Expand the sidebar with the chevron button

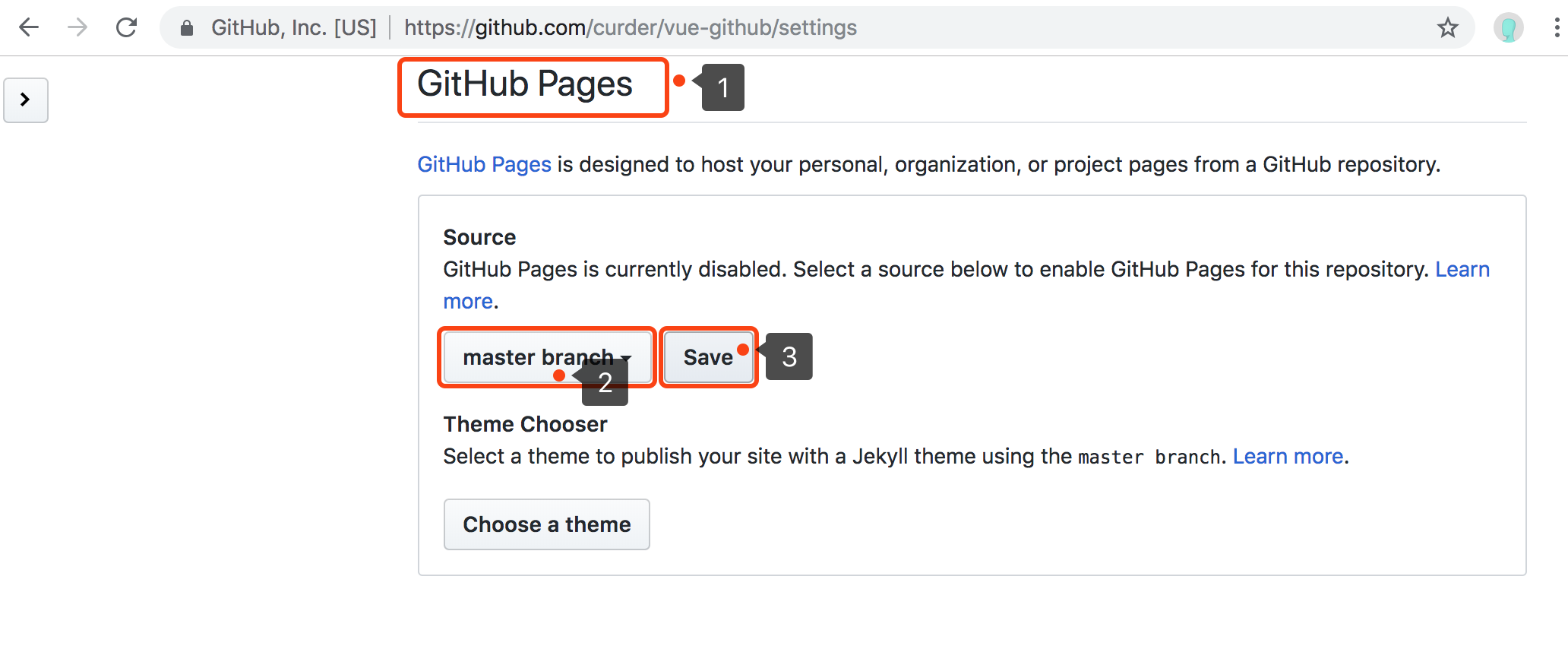(x=26, y=100)
